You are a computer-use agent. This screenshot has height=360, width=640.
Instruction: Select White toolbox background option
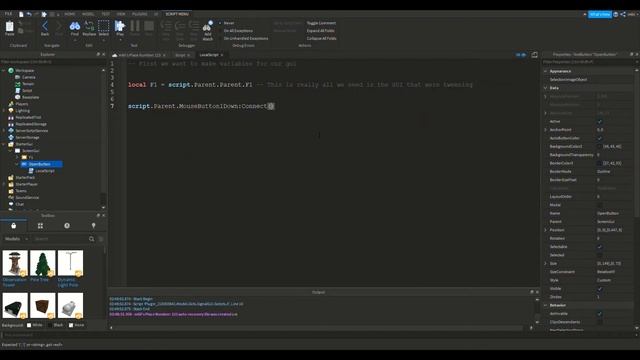point(29,325)
